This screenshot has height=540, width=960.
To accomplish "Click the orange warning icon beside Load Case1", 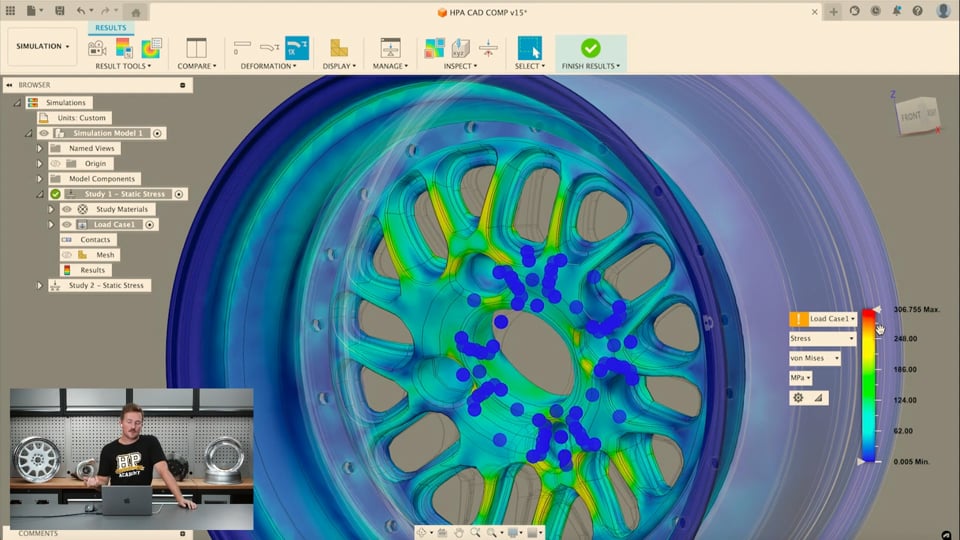I will click(798, 319).
